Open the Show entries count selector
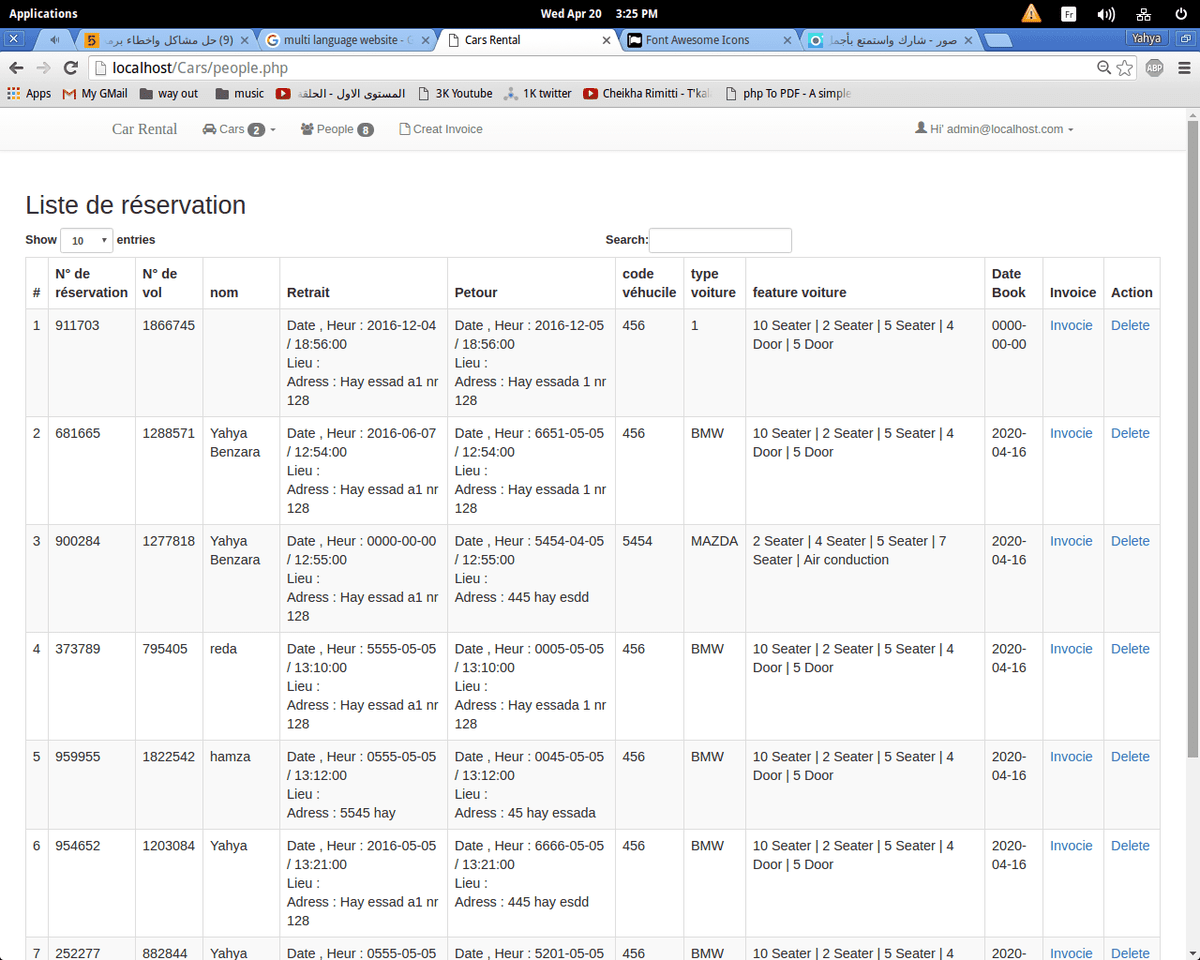The height and width of the screenshot is (960, 1200). (86, 241)
